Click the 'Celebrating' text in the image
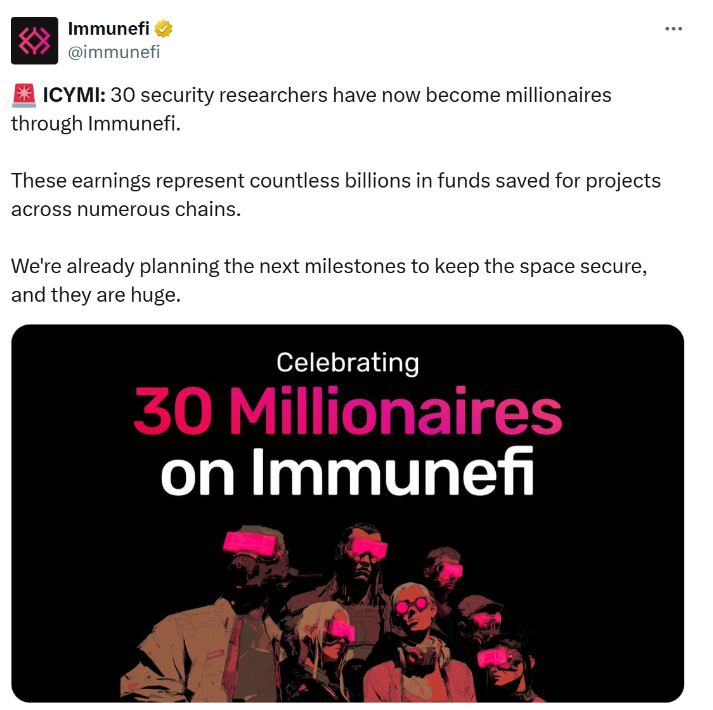713x710 pixels. (x=348, y=363)
